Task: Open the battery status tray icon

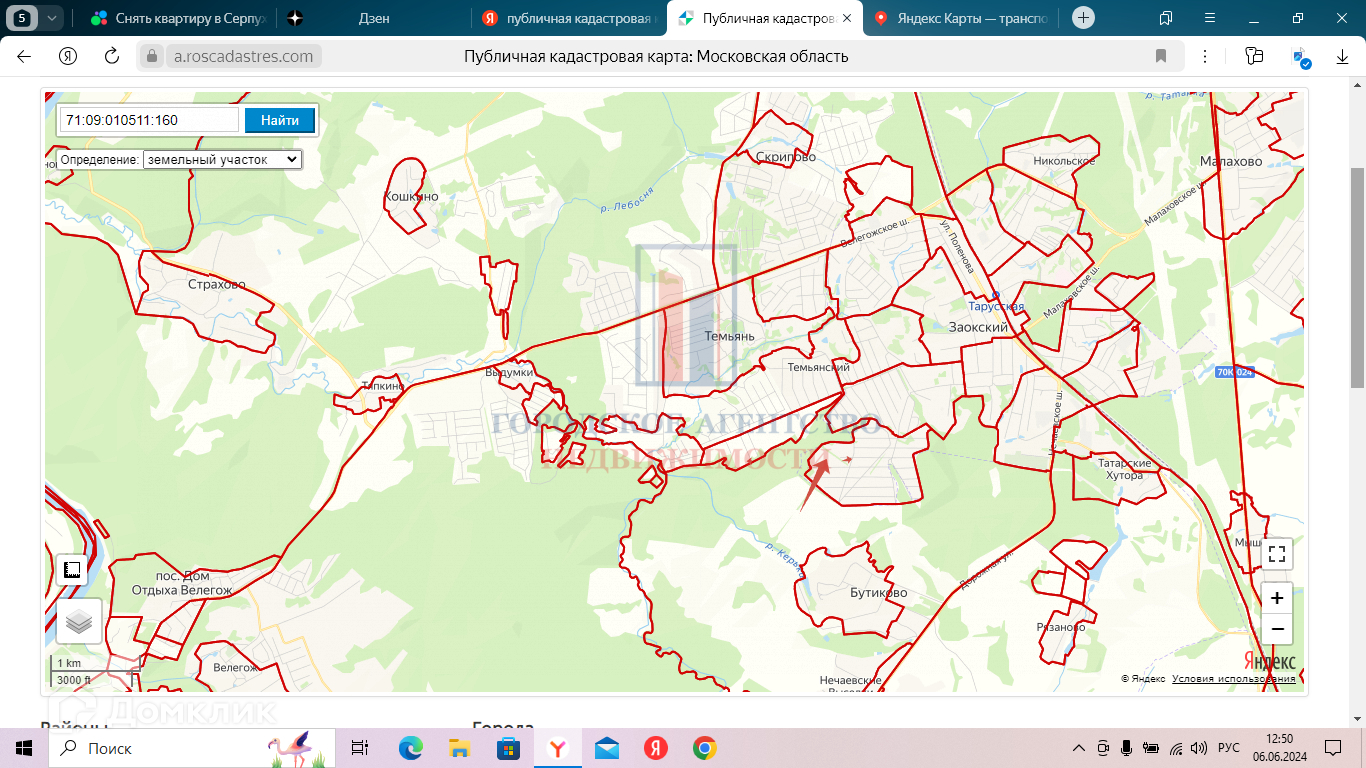Action: pos(1151,748)
